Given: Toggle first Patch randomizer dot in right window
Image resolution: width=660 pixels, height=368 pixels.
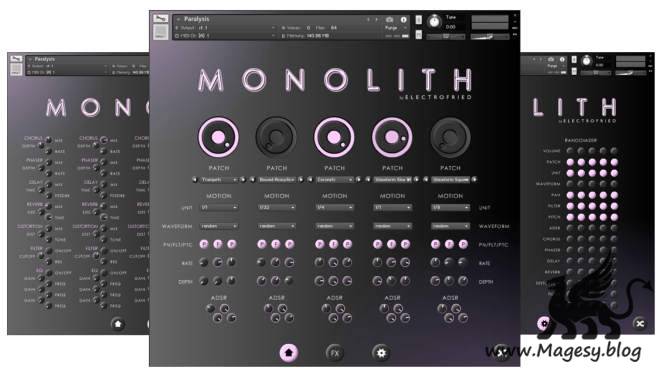Looking at the screenshot, I should coord(570,162).
